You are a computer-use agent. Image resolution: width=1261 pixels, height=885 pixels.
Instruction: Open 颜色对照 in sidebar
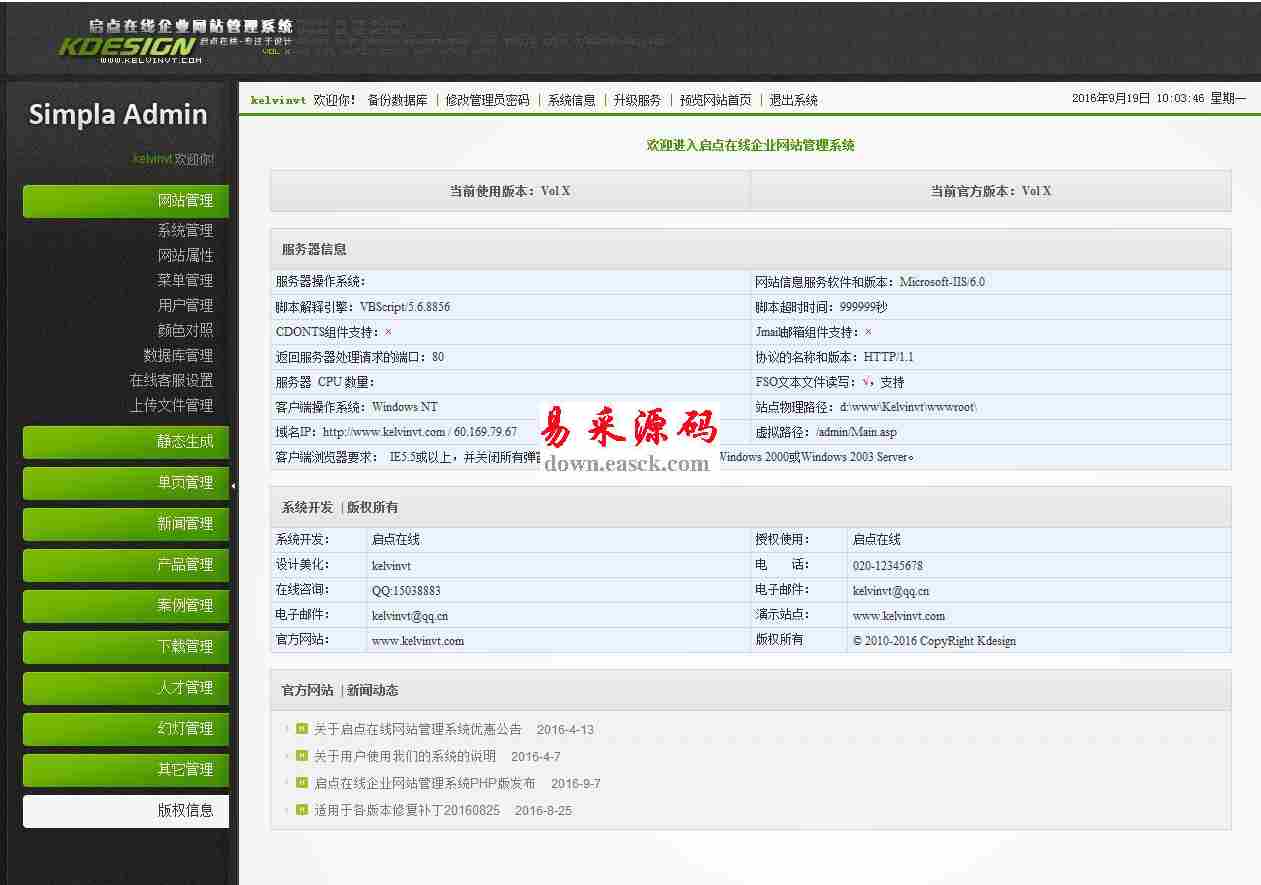click(x=185, y=330)
